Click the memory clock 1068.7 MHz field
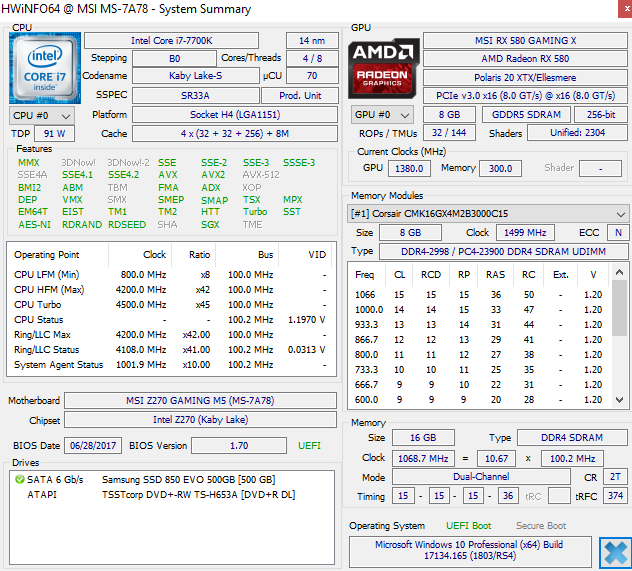632x571 pixels. [x=423, y=459]
